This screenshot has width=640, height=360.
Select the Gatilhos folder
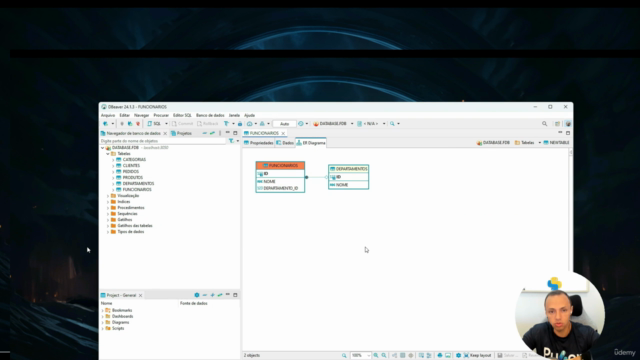(124, 220)
